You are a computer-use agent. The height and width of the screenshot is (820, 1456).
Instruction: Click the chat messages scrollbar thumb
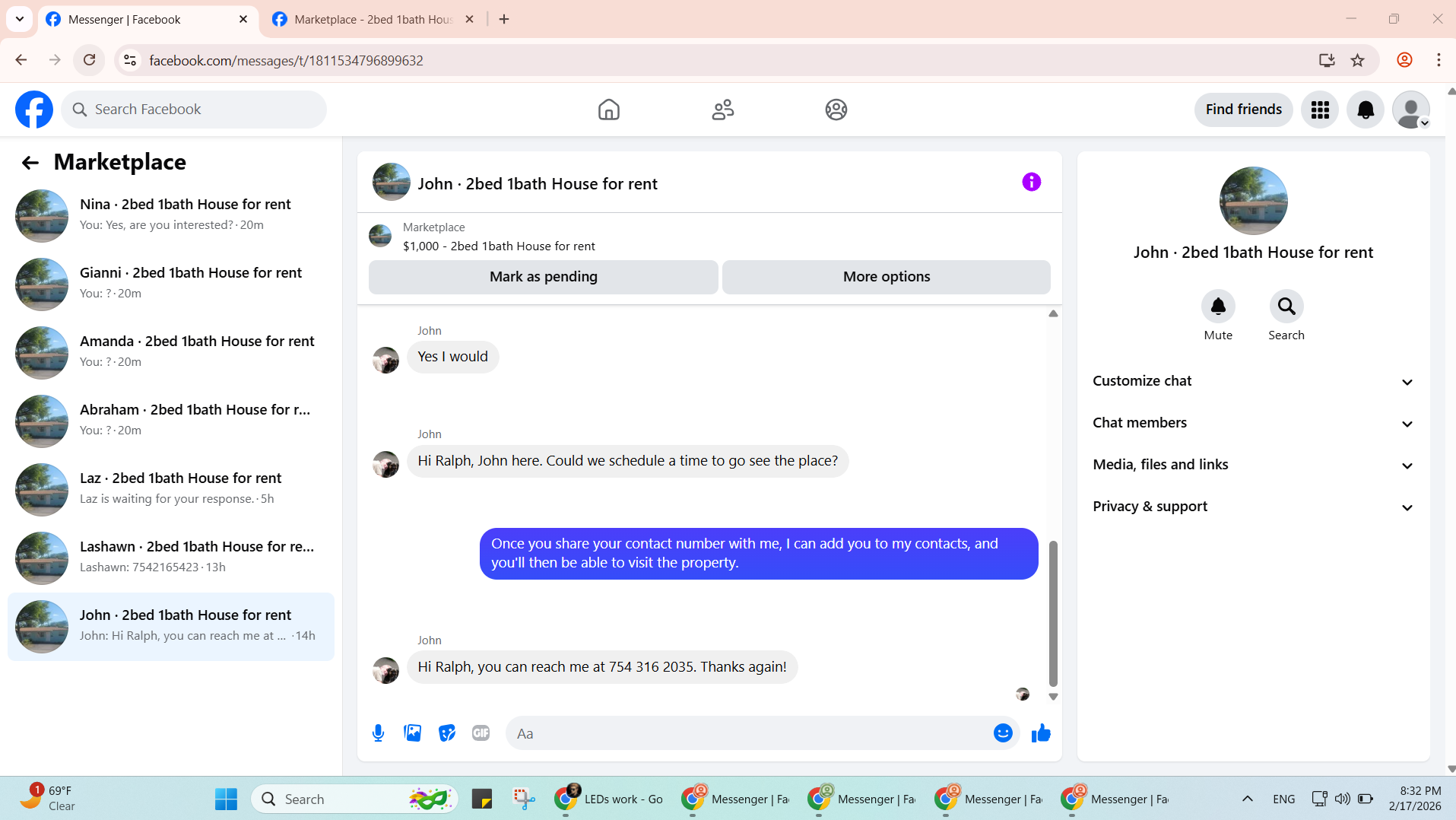(1053, 613)
